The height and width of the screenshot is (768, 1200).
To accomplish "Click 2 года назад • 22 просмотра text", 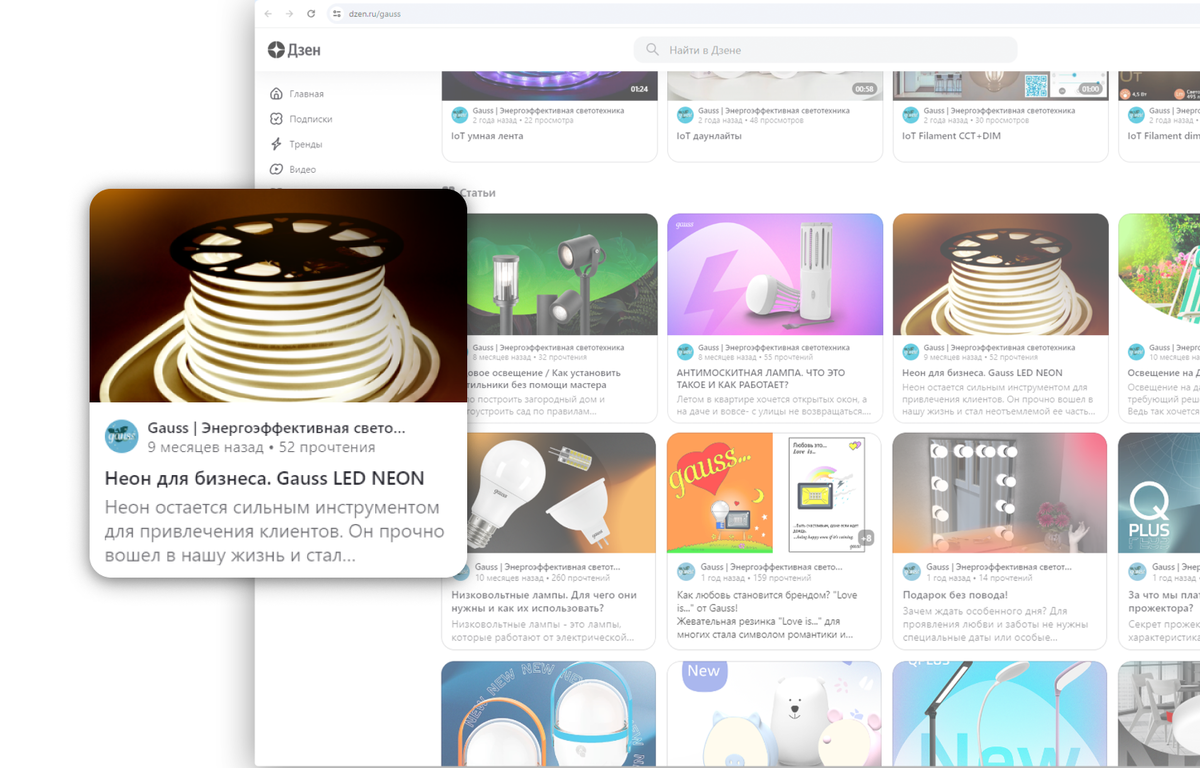I will point(521,121).
